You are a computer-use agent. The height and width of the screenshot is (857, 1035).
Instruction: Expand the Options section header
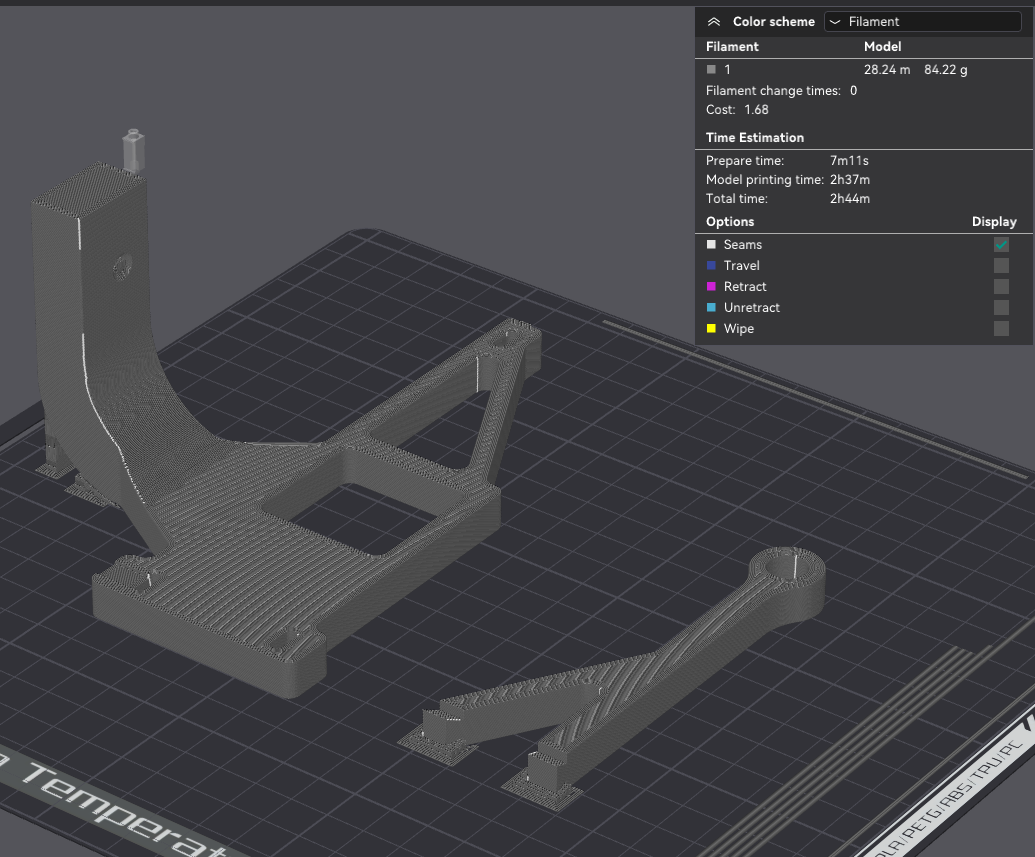(730, 221)
